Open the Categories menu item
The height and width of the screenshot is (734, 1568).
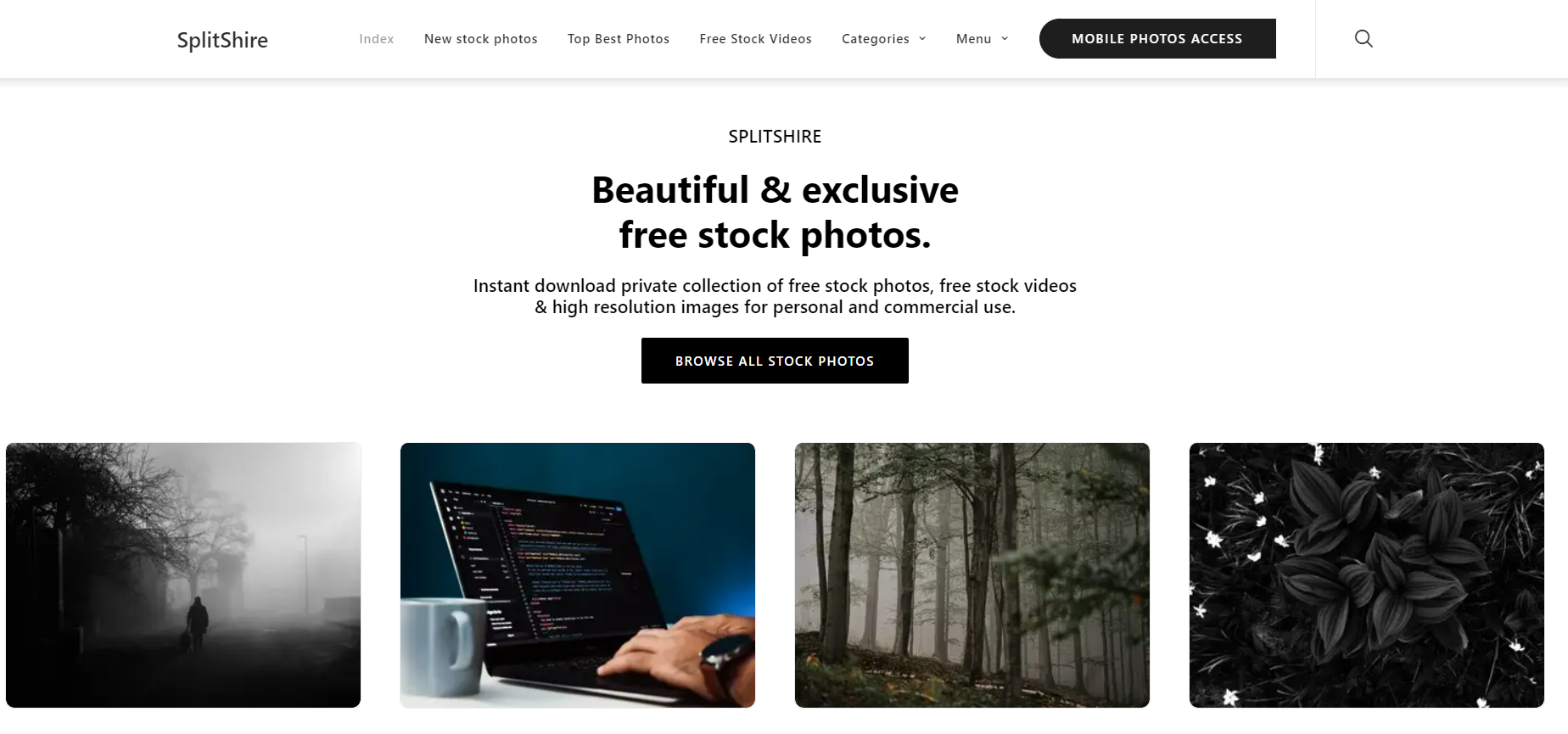[x=875, y=39]
